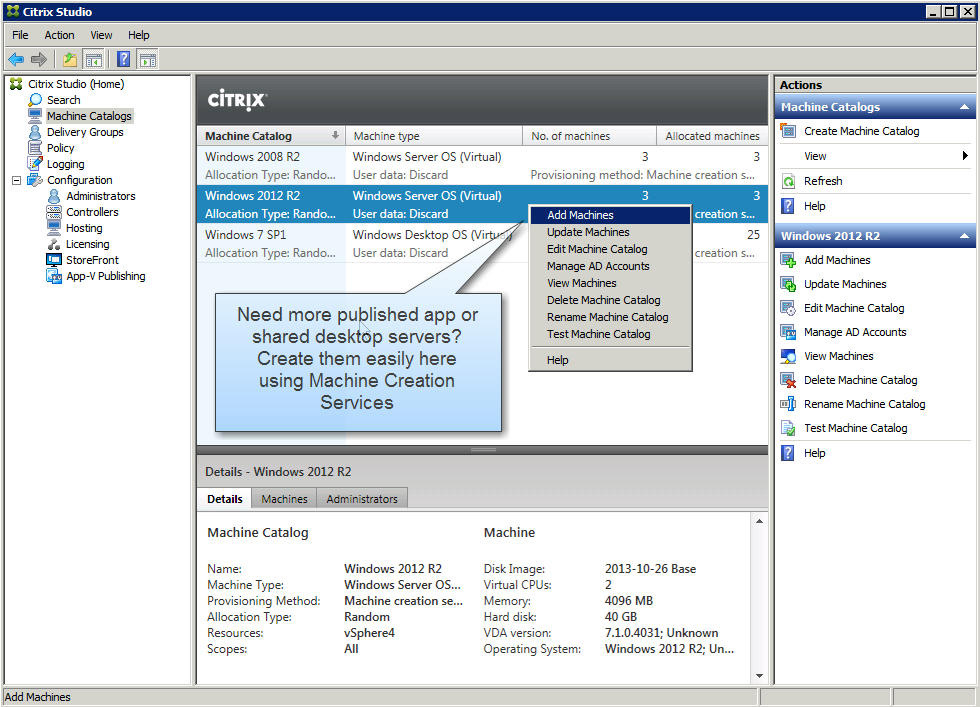Click Delete Machine Catalog icon in Actions pane

pos(788,380)
